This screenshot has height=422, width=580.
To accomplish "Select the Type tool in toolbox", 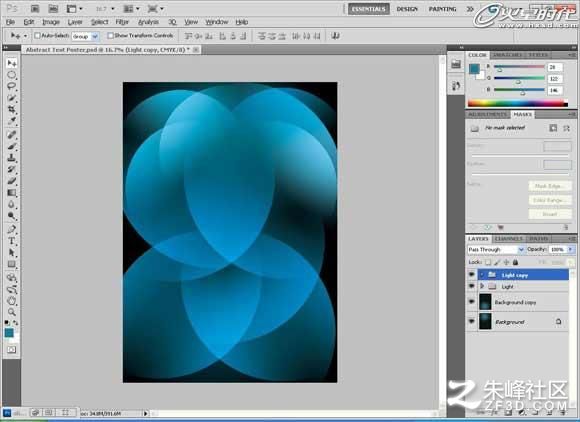I will [11, 241].
